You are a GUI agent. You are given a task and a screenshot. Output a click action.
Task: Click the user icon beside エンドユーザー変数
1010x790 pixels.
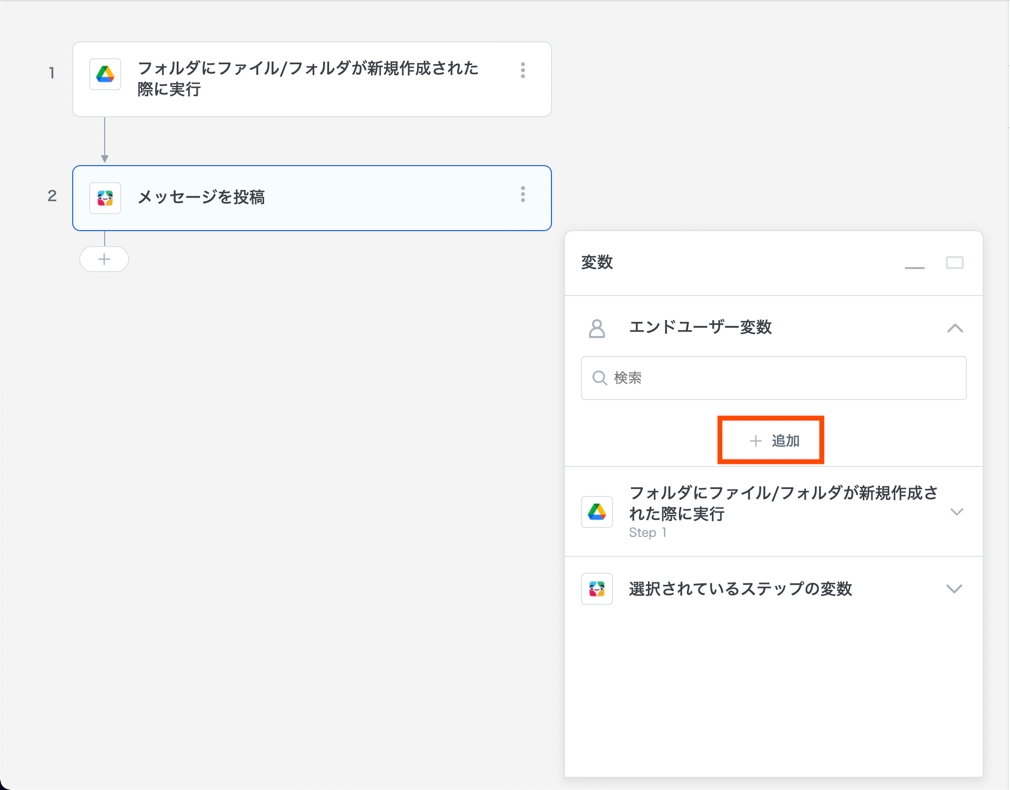(597, 328)
